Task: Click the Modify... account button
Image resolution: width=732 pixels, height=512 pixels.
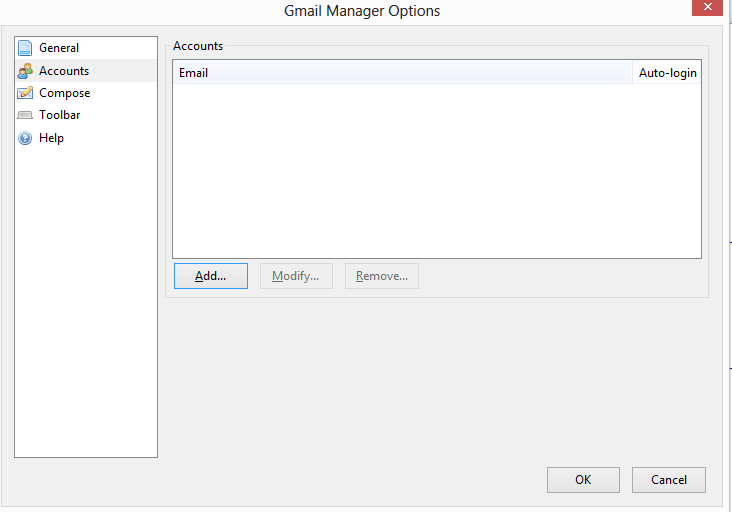Action: pyautogui.click(x=296, y=276)
